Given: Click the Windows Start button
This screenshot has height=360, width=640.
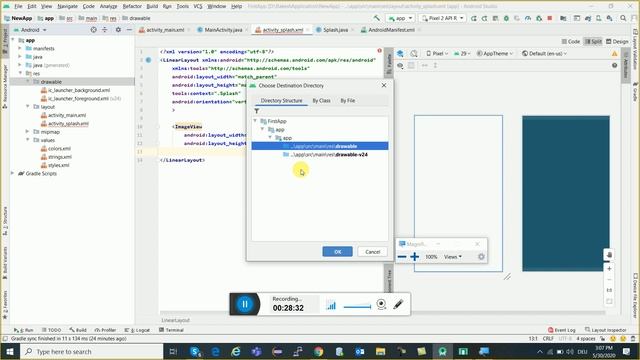Looking at the screenshot, I should (10, 351).
